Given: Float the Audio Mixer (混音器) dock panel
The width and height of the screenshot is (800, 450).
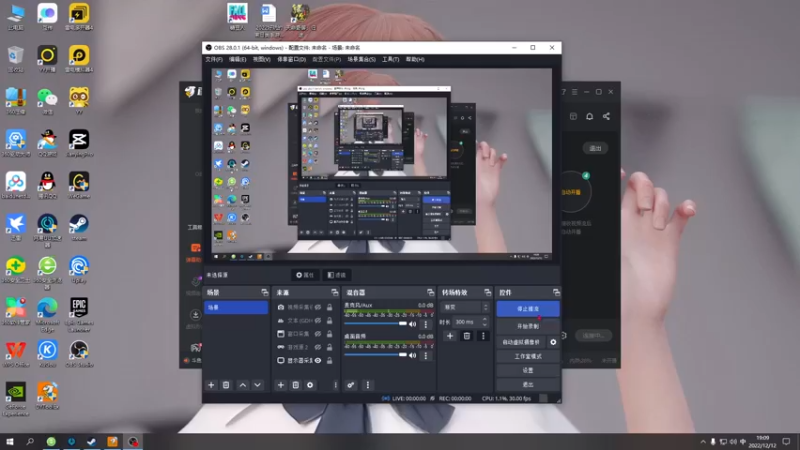Looking at the screenshot, I should (x=430, y=292).
